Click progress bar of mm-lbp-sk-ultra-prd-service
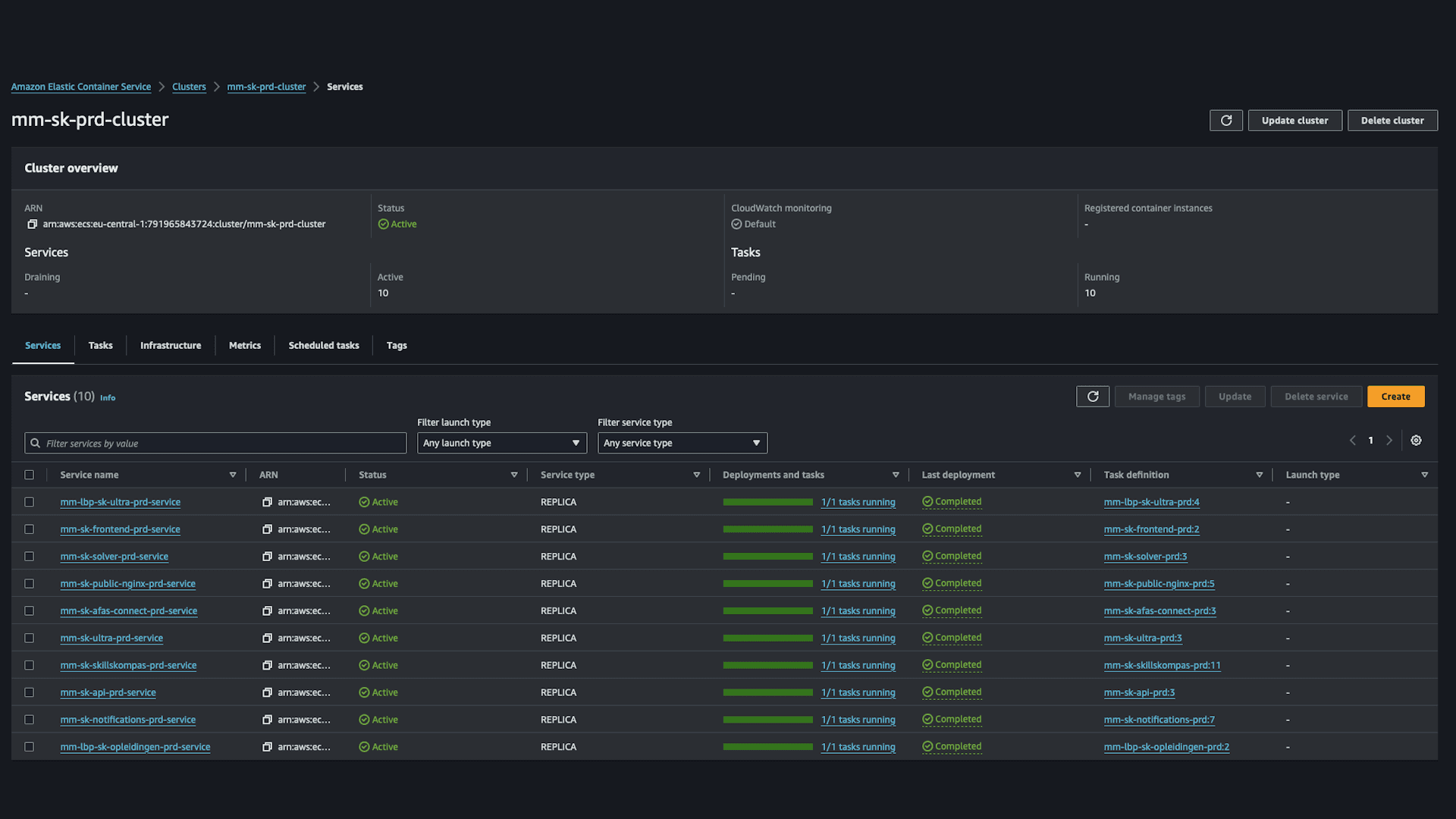Screen dimensions: 1456x819 [767, 502]
